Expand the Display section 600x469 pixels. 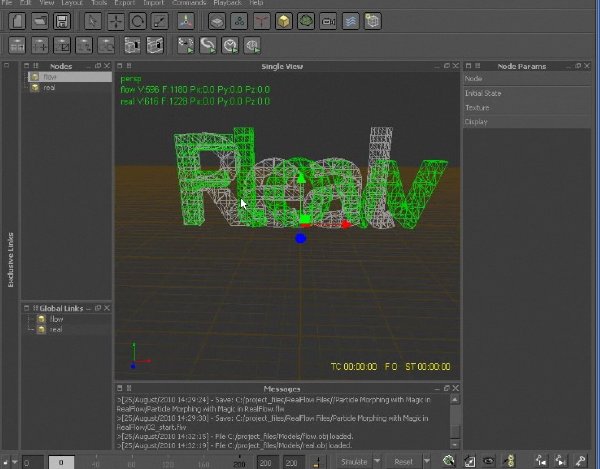click(527, 122)
